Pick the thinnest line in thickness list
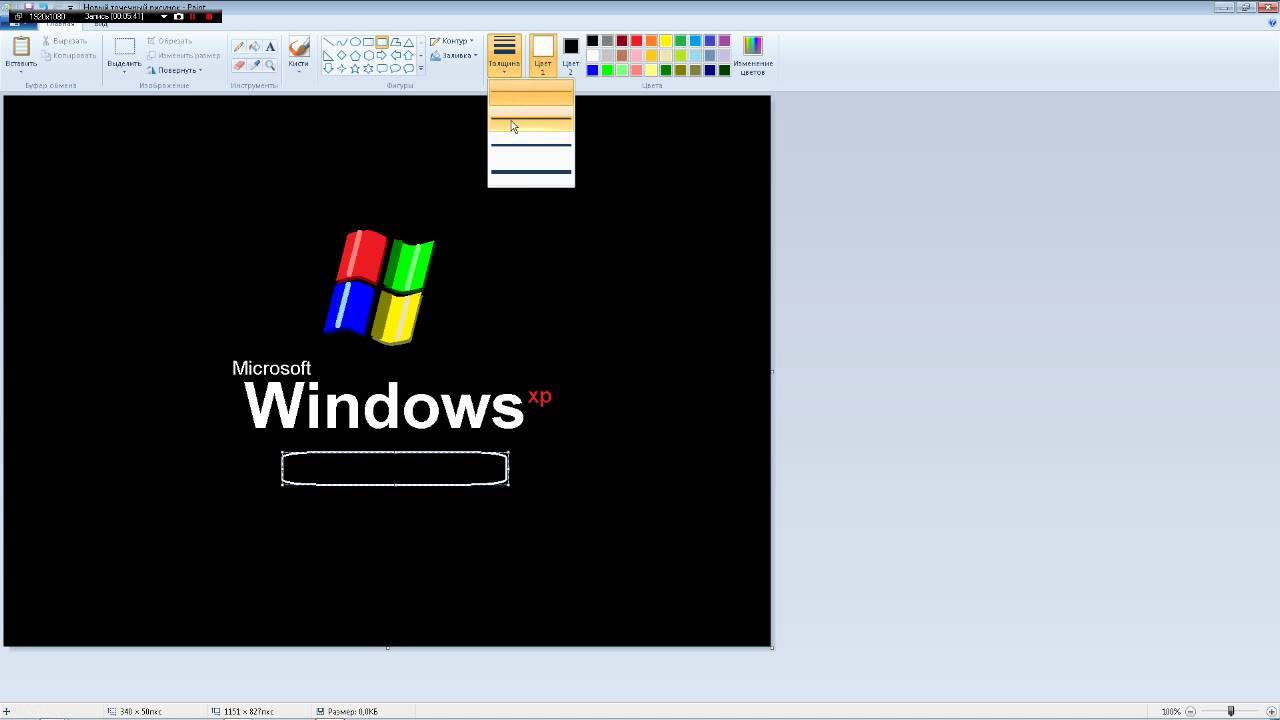Screen dimensions: 1280x720 pos(531,93)
